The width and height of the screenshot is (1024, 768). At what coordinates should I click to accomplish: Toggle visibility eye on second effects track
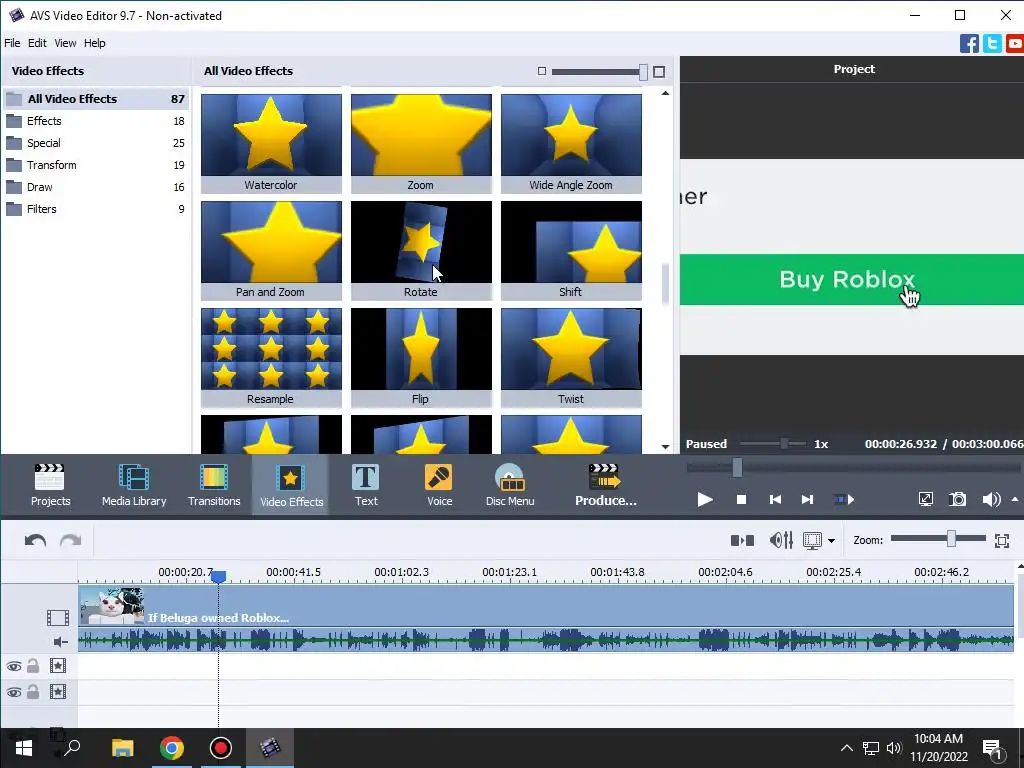coord(14,692)
